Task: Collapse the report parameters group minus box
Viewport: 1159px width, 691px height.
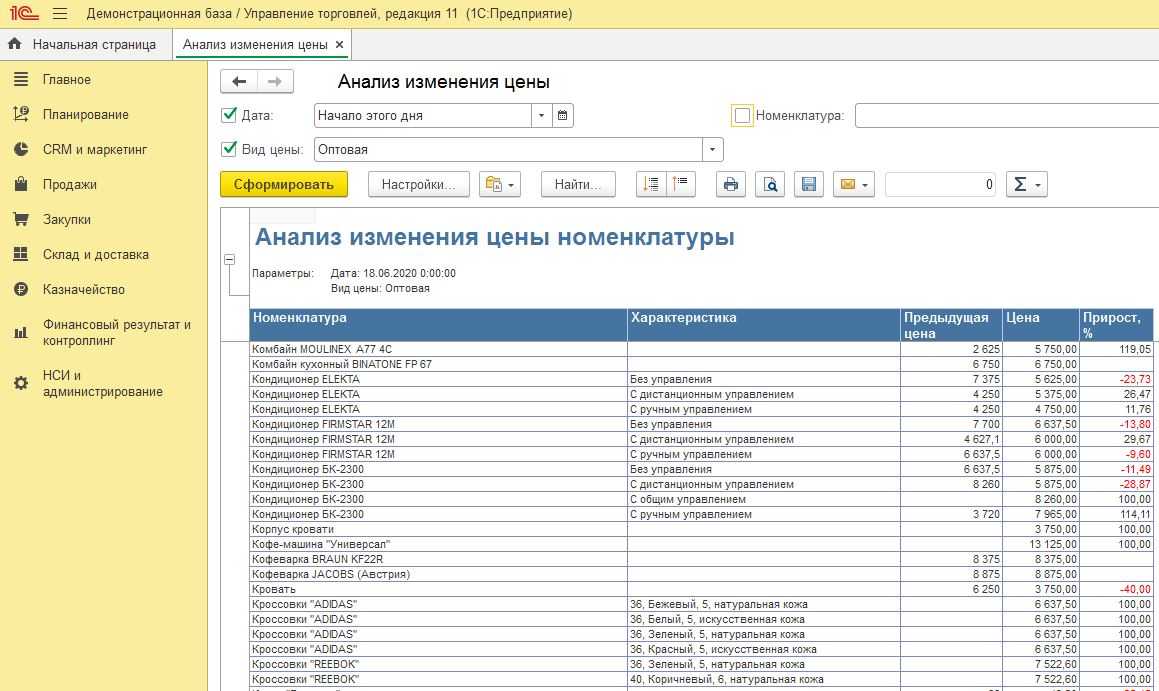Action: pyautogui.click(x=229, y=259)
